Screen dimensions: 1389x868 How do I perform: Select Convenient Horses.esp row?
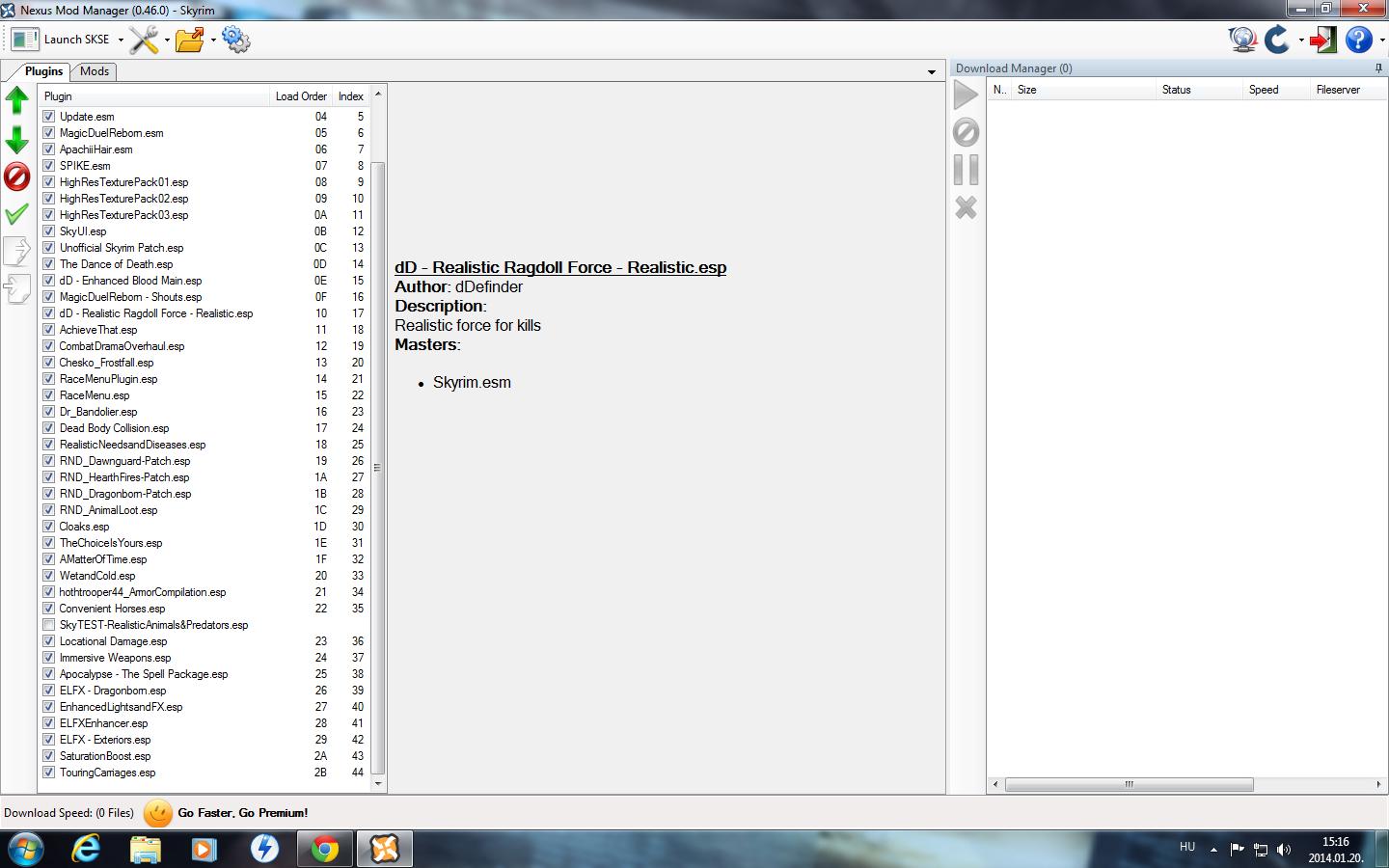click(204, 609)
